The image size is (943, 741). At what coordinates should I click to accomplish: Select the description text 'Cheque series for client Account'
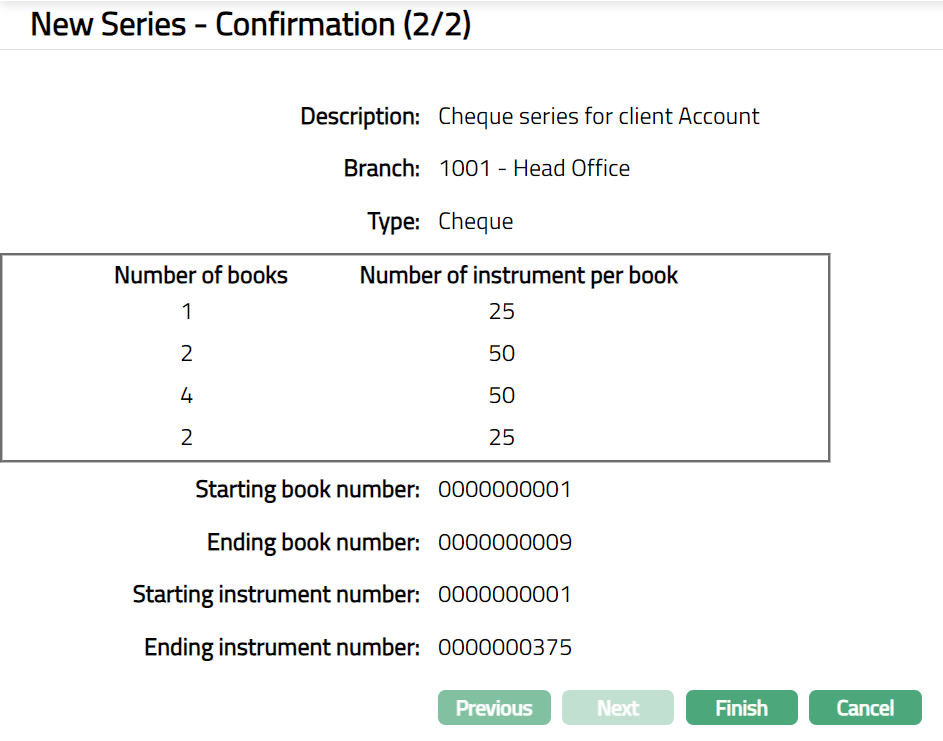598,116
